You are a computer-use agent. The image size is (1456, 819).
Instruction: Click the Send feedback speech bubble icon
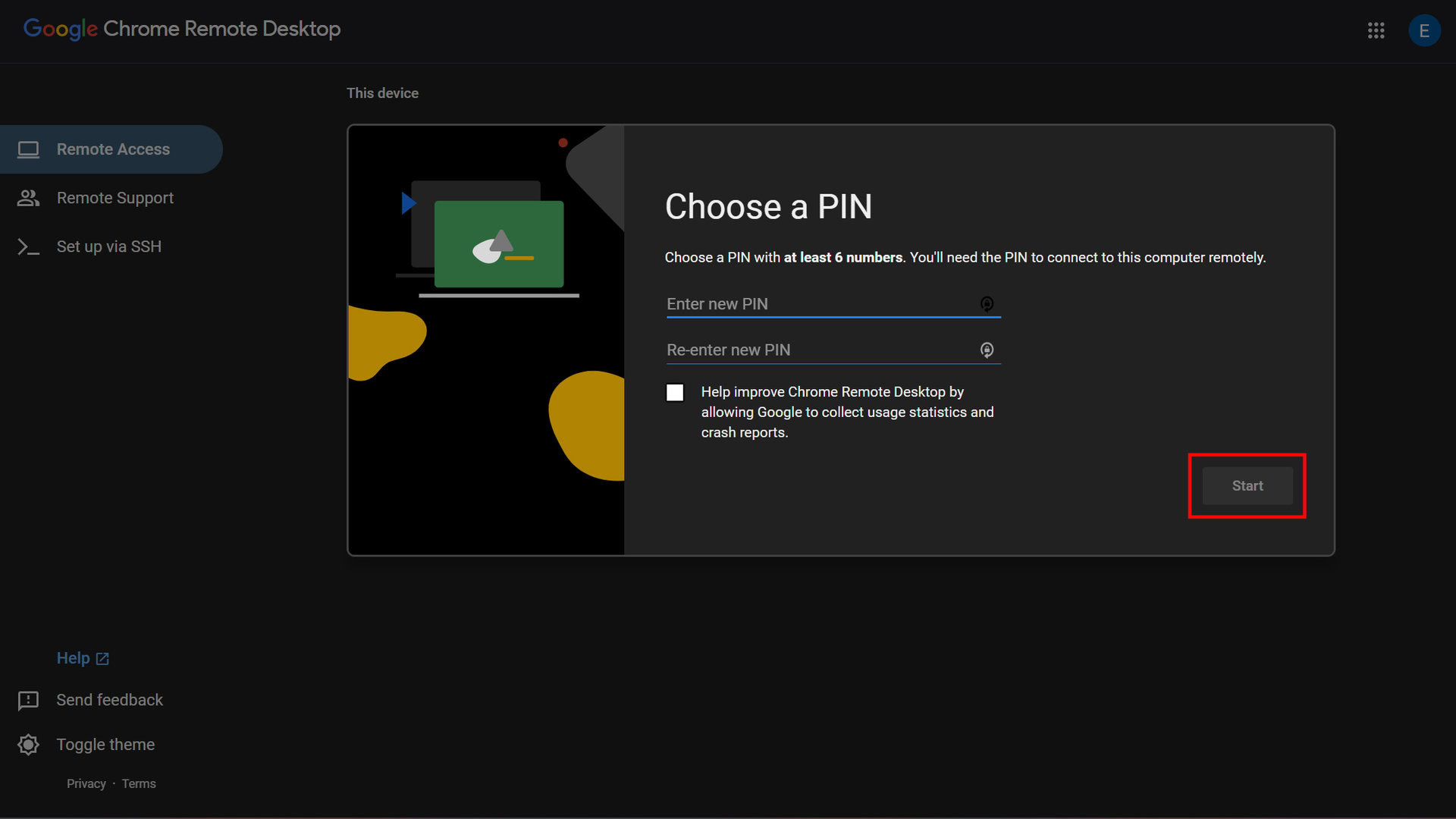(x=28, y=700)
